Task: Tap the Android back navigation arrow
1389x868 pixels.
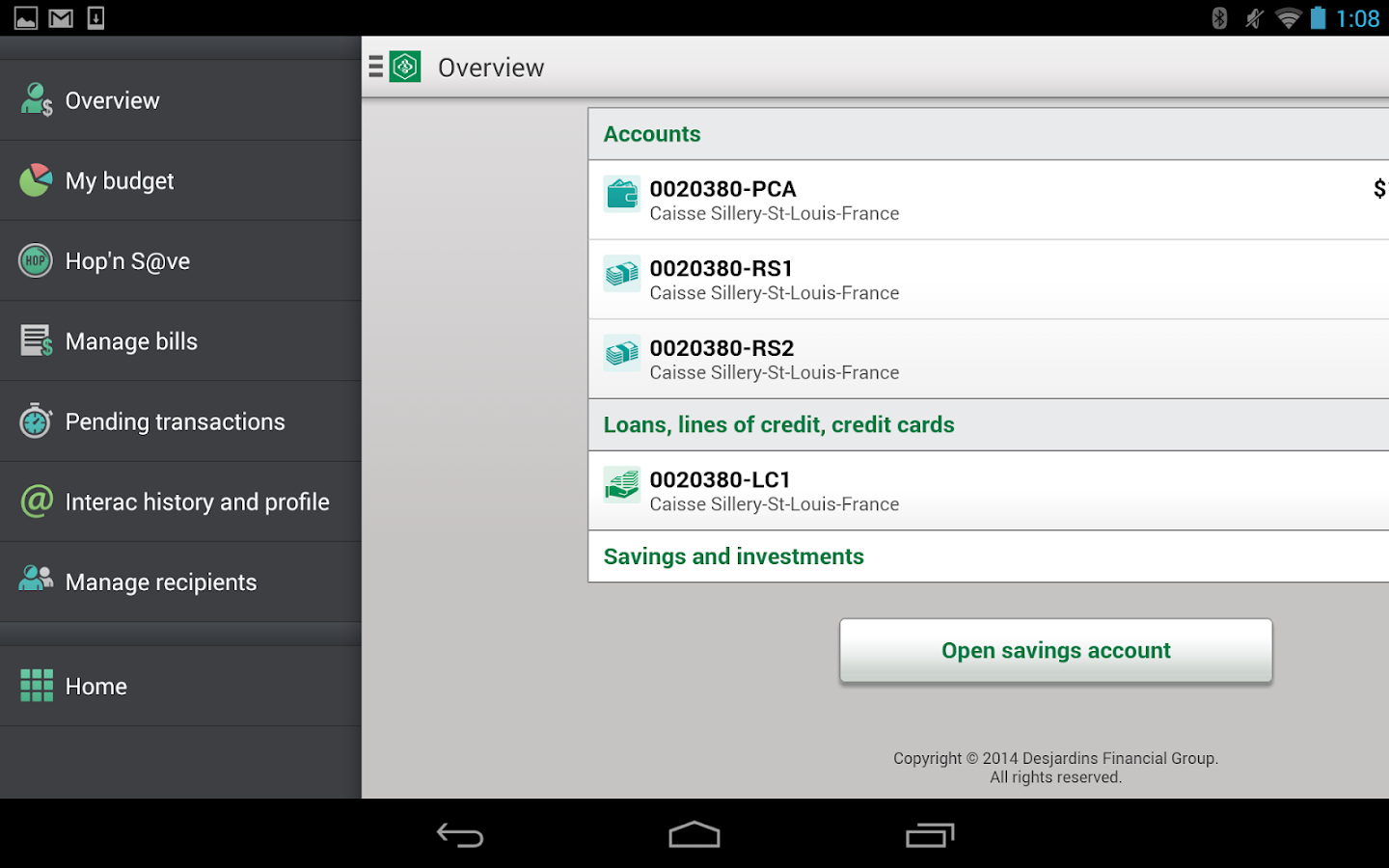Action: [460, 833]
